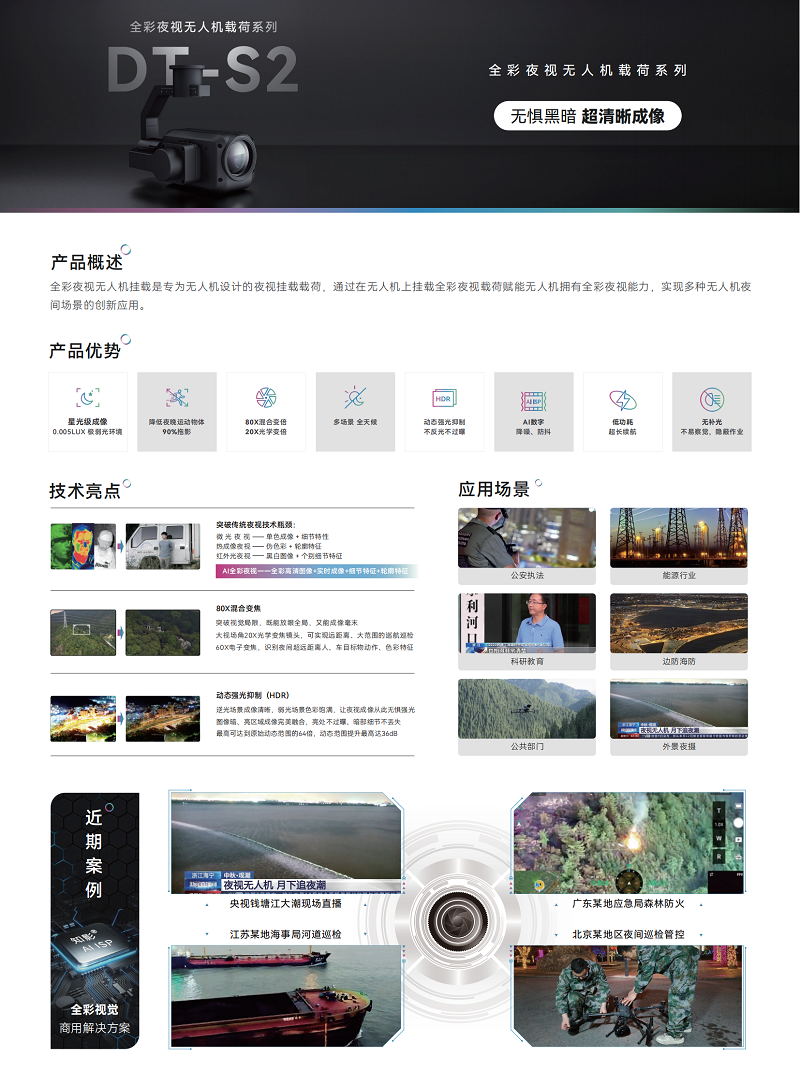Open the 外景夜摄 scene image
Screen dimensions: 800x1085
tap(678, 709)
